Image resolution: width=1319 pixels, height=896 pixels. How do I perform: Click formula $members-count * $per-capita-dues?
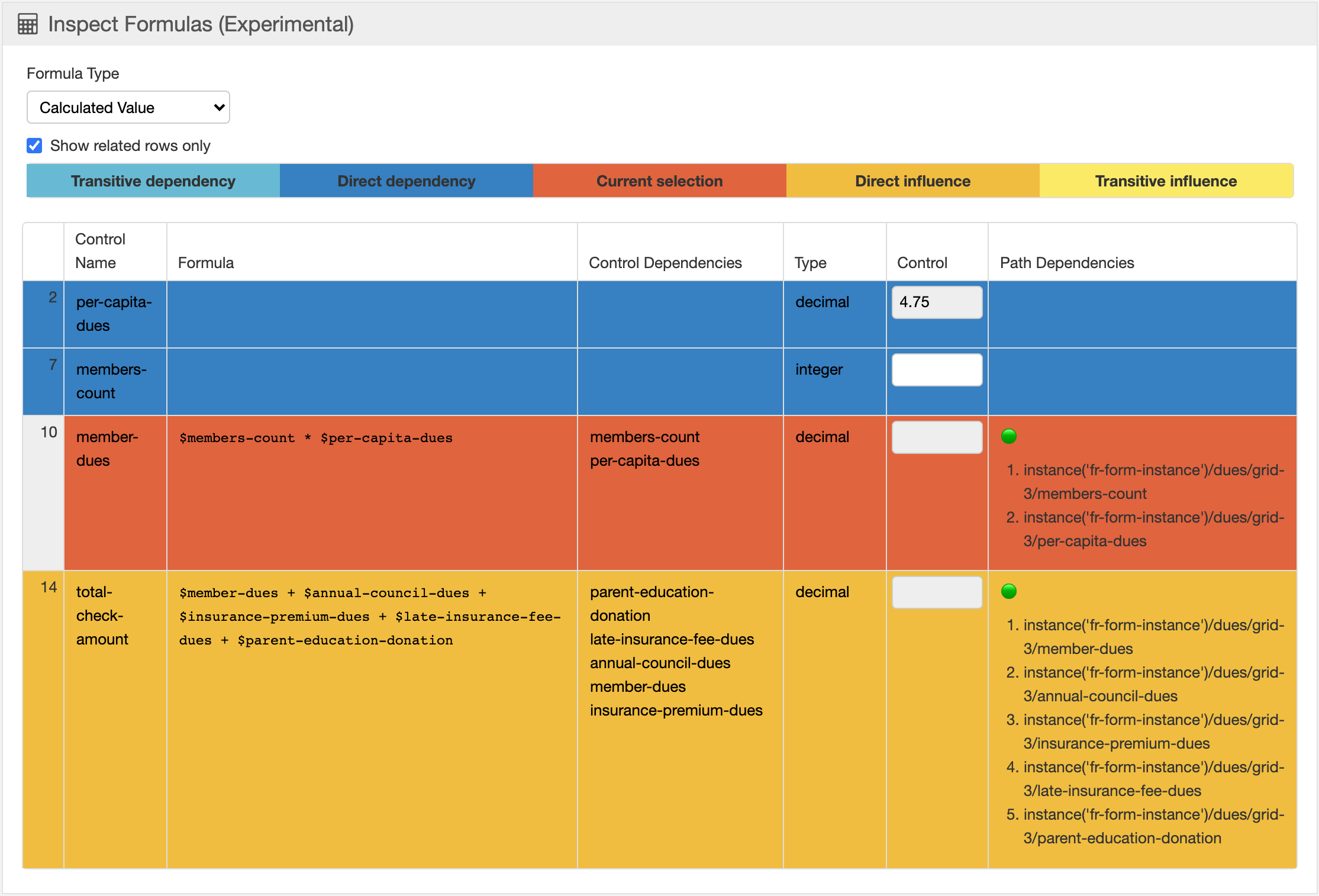click(x=316, y=438)
